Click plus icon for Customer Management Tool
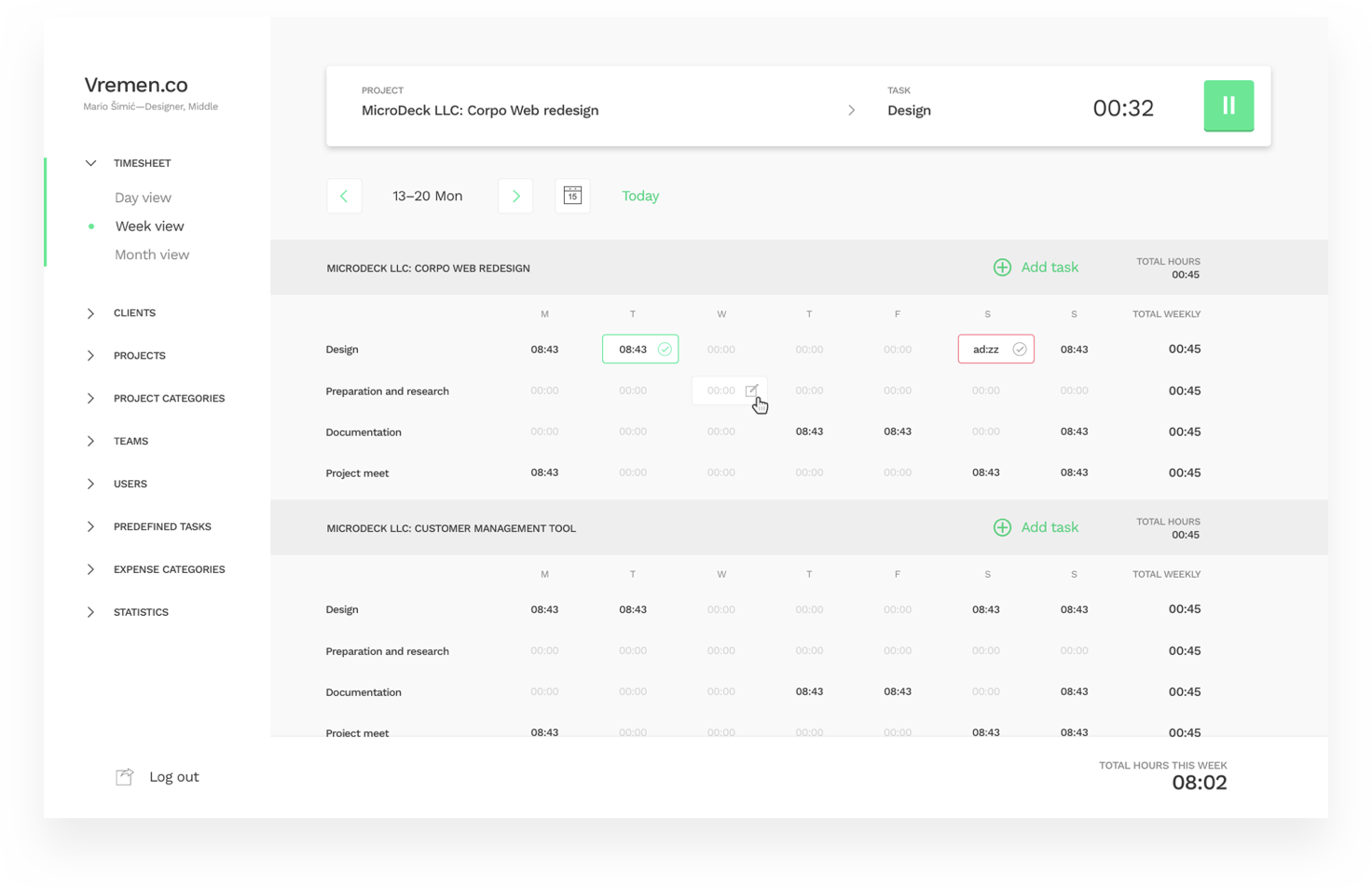1372x889 pixels. coord(1002,527)
